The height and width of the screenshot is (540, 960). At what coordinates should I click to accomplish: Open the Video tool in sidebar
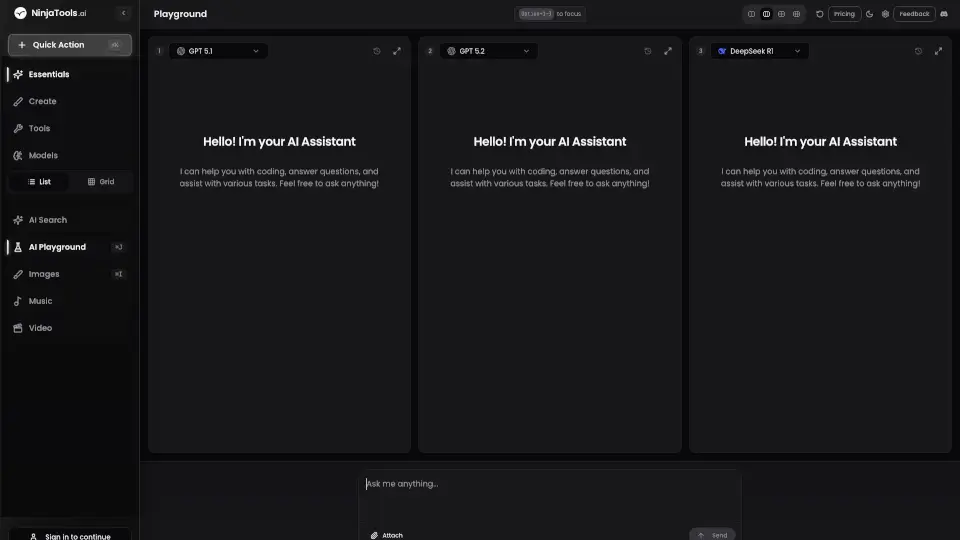point(40,328)
